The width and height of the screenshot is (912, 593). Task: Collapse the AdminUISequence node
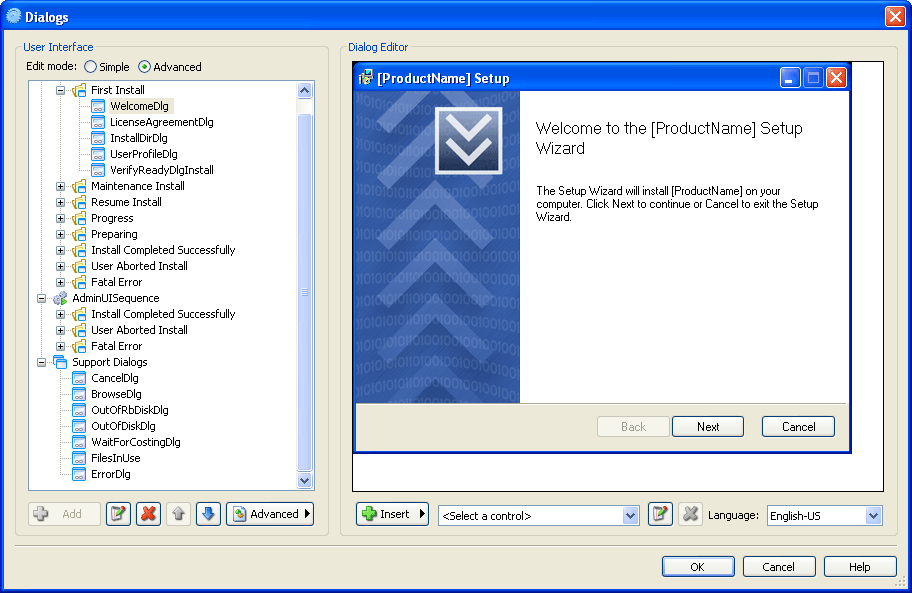[x=41, y=298]
